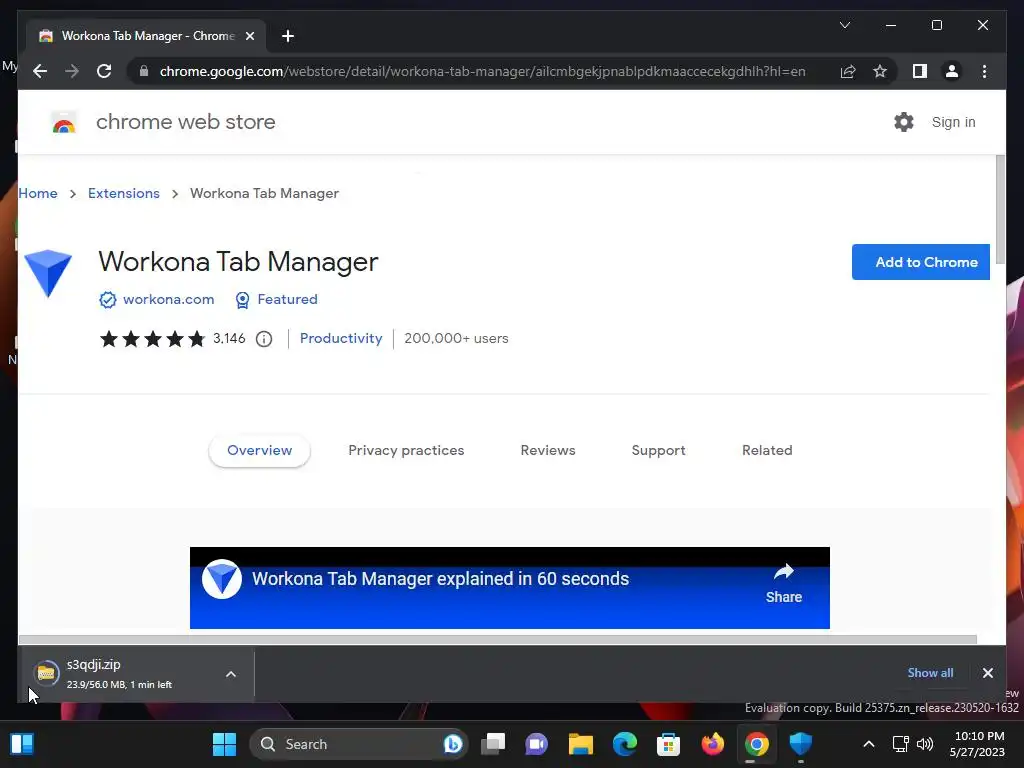The image size is (1024, 768).
Task: Switch to Reviews tab
Action: click(548, 451)
